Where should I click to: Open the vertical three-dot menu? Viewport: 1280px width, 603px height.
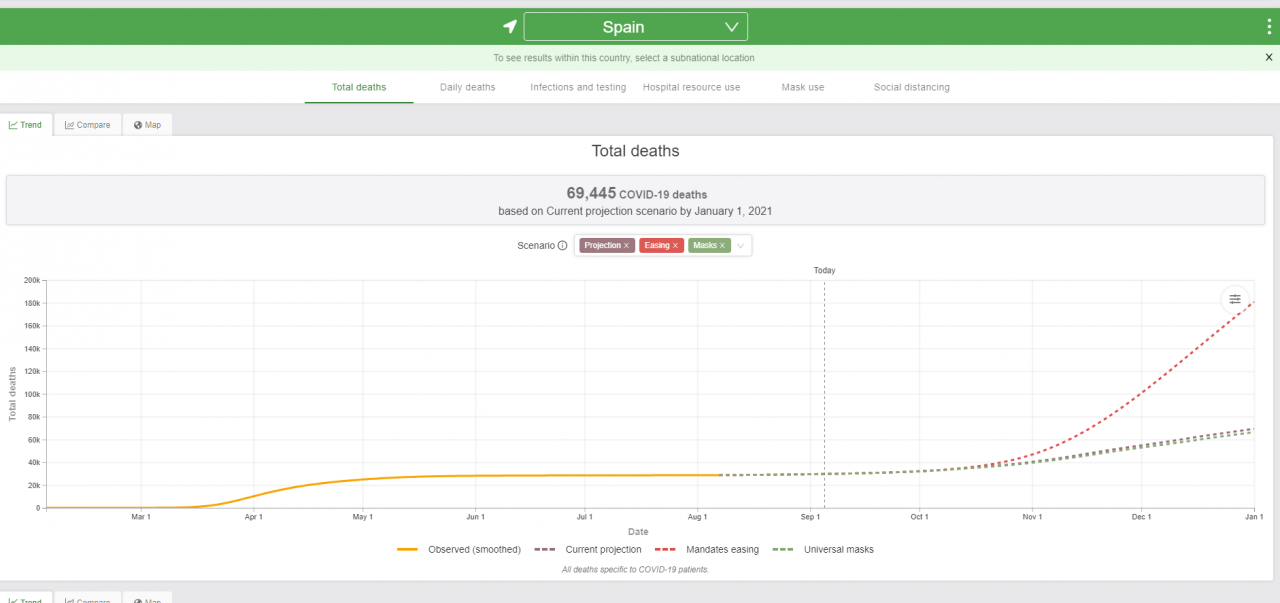(1270, 27)
